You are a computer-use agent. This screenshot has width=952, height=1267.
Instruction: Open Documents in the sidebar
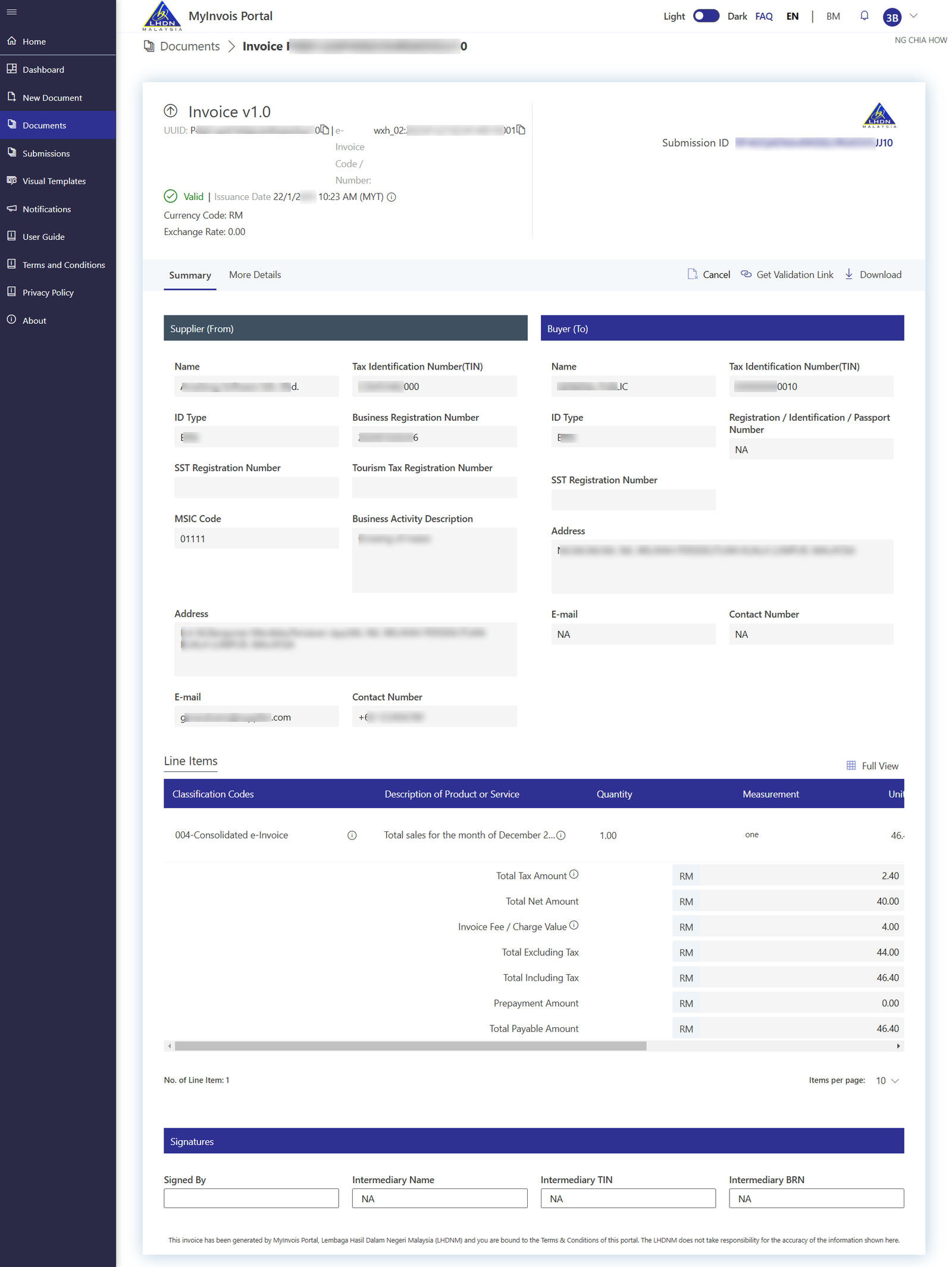pyautogui.click(x=58, y=125)
